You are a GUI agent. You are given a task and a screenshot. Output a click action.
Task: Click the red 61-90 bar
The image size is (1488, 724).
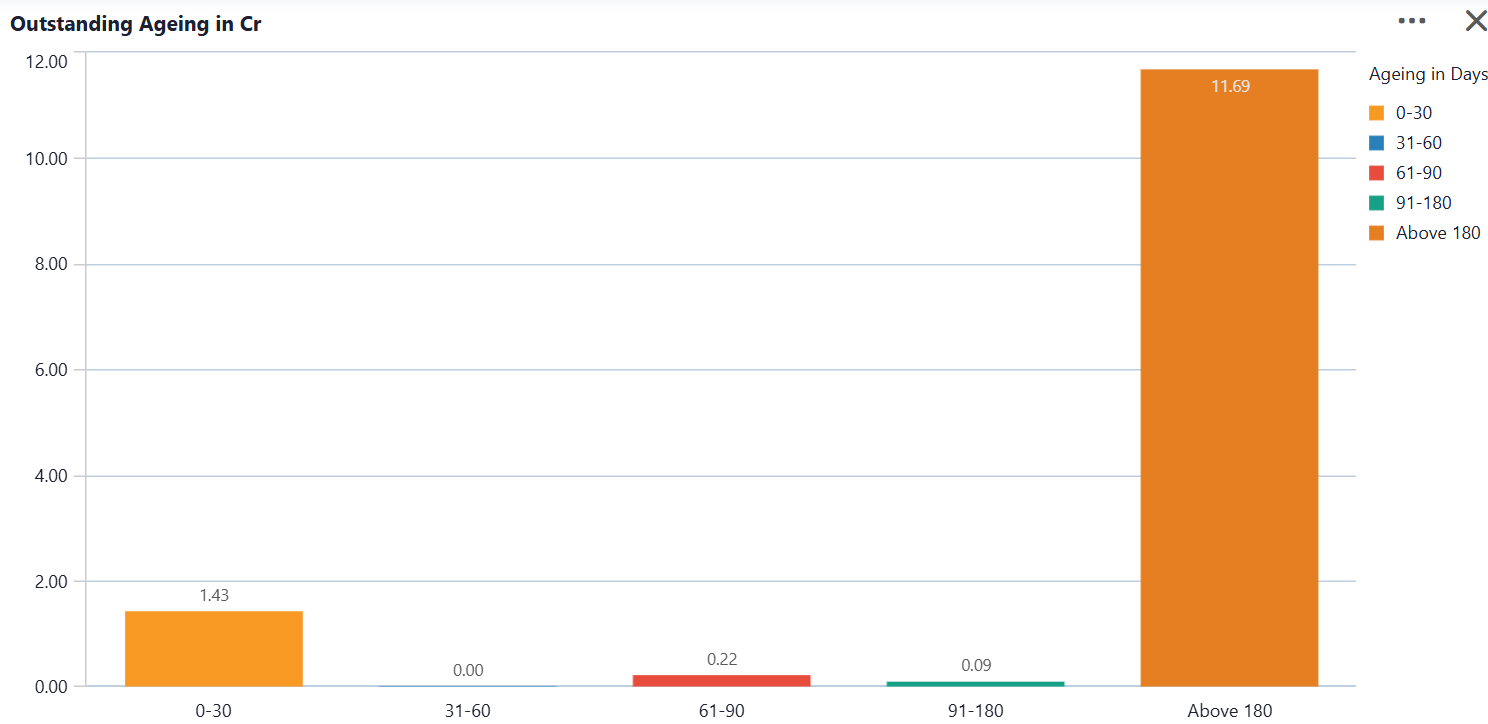pos(721,680)
